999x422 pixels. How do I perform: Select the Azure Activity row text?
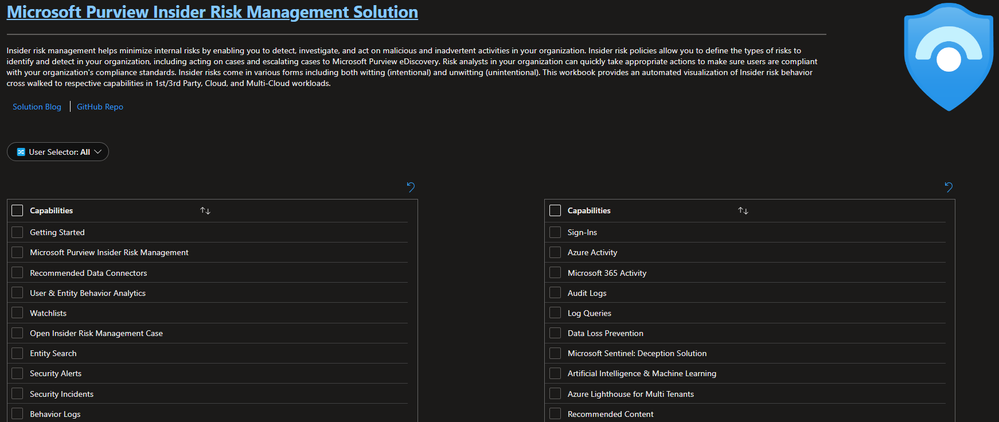pos(593,252)
